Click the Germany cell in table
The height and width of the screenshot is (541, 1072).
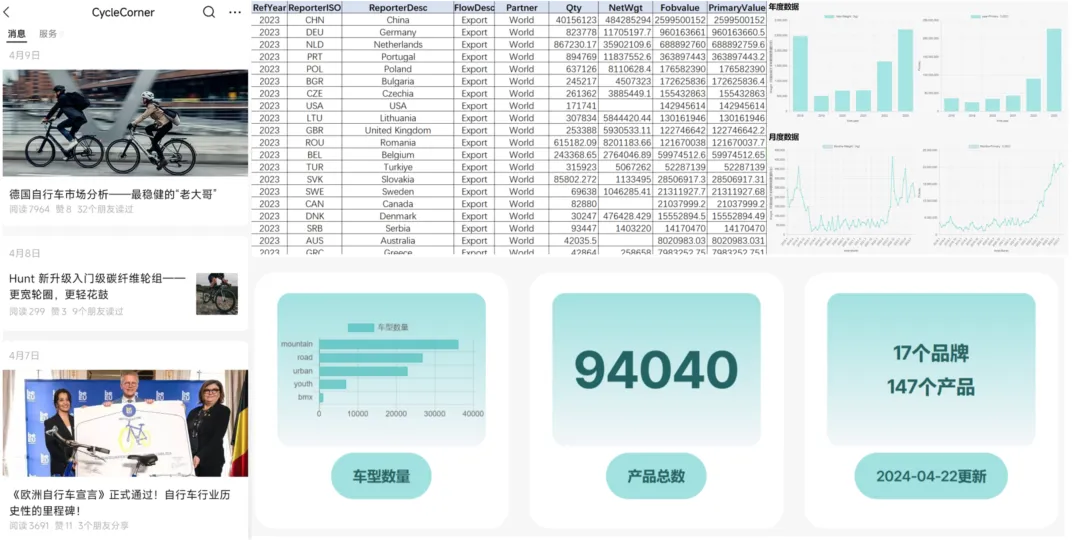398,32
